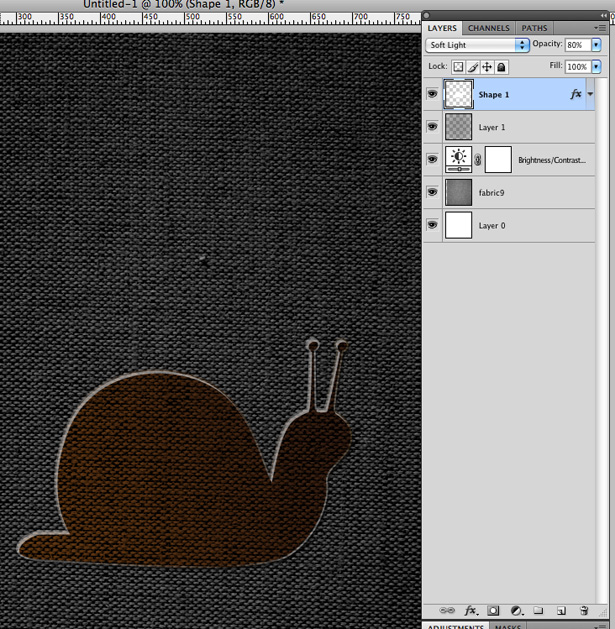Click the delete layer trash icon
615x629 pixels.
click(x=584, y=611)
